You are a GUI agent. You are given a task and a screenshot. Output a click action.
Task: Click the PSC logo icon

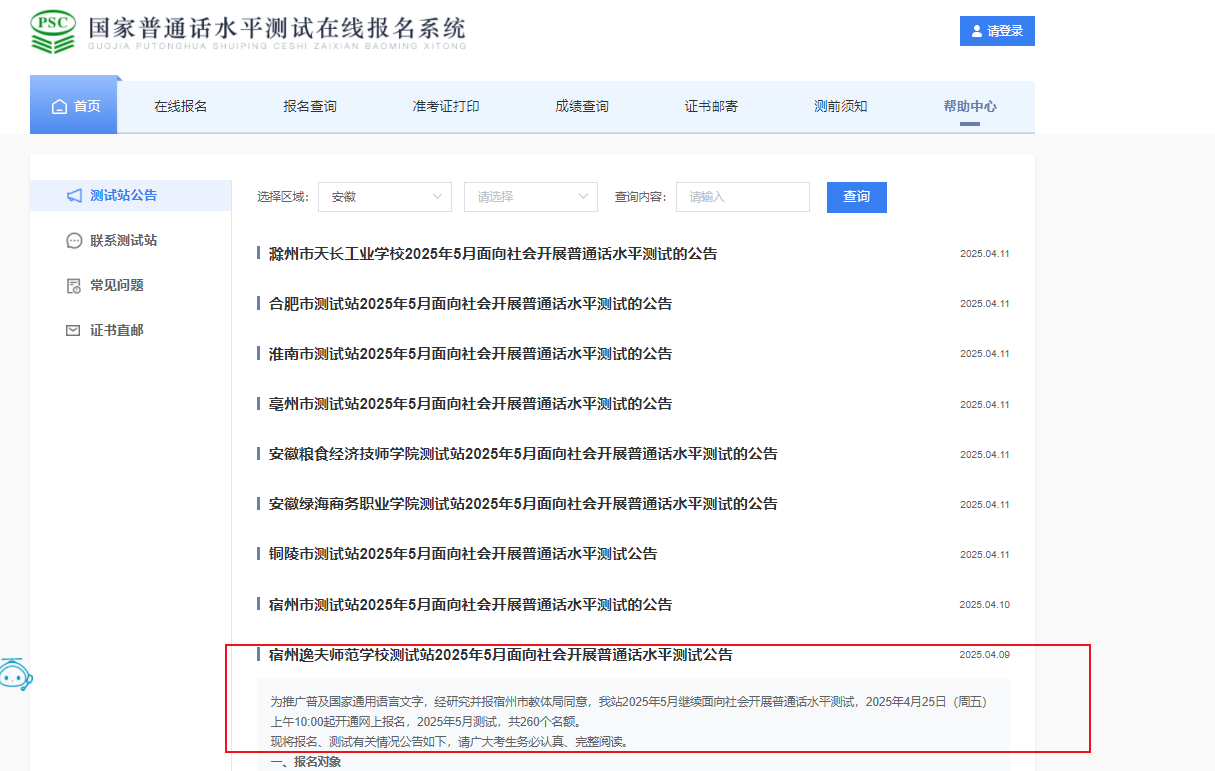(x=52, y=32)
